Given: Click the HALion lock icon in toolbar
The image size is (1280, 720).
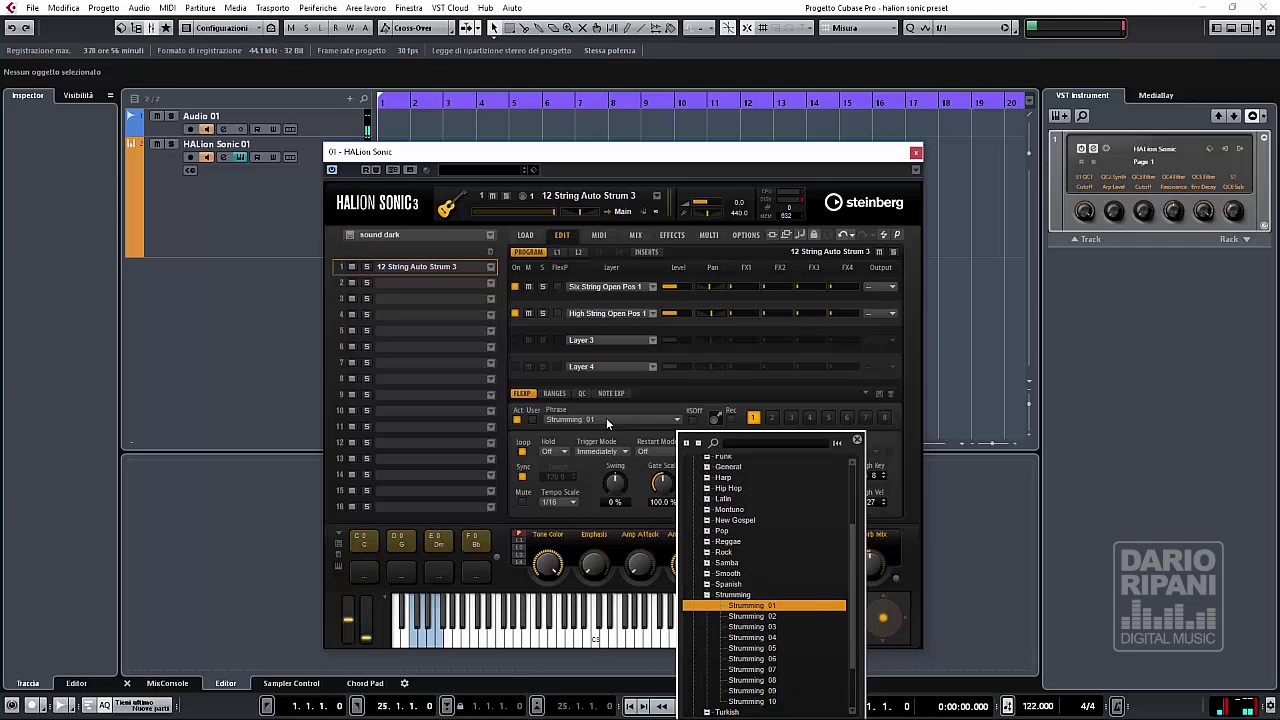Looking at the screenshot, I should tap(814, 235).
